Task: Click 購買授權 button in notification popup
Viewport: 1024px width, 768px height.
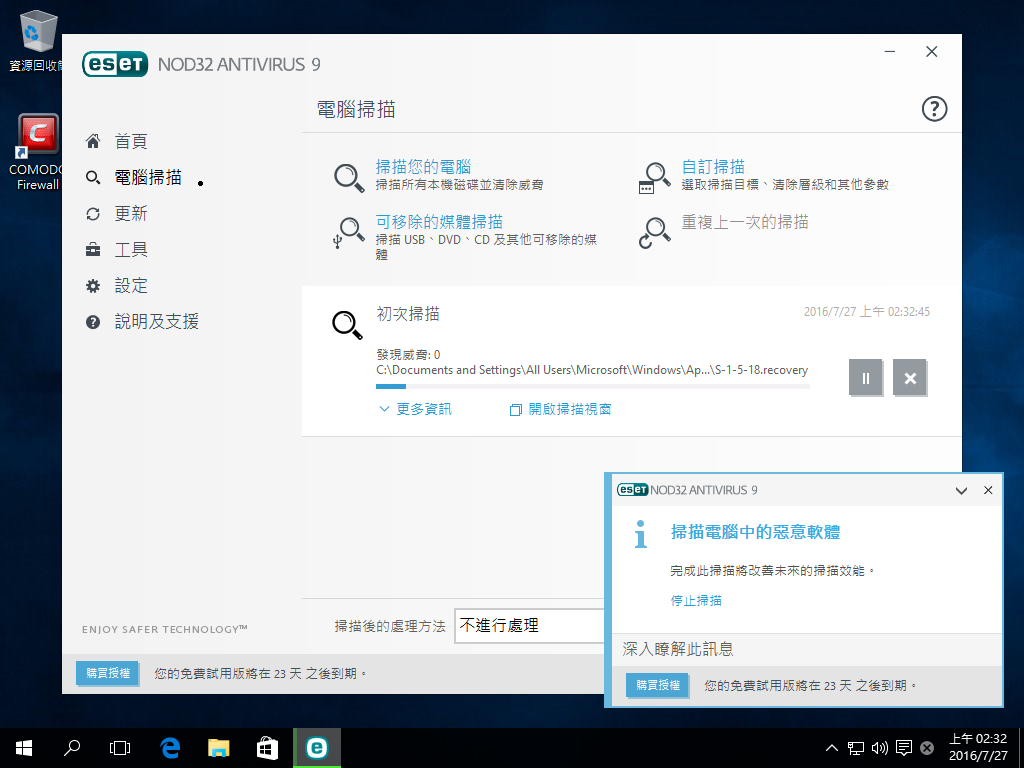Action: [x=658, y=686]
